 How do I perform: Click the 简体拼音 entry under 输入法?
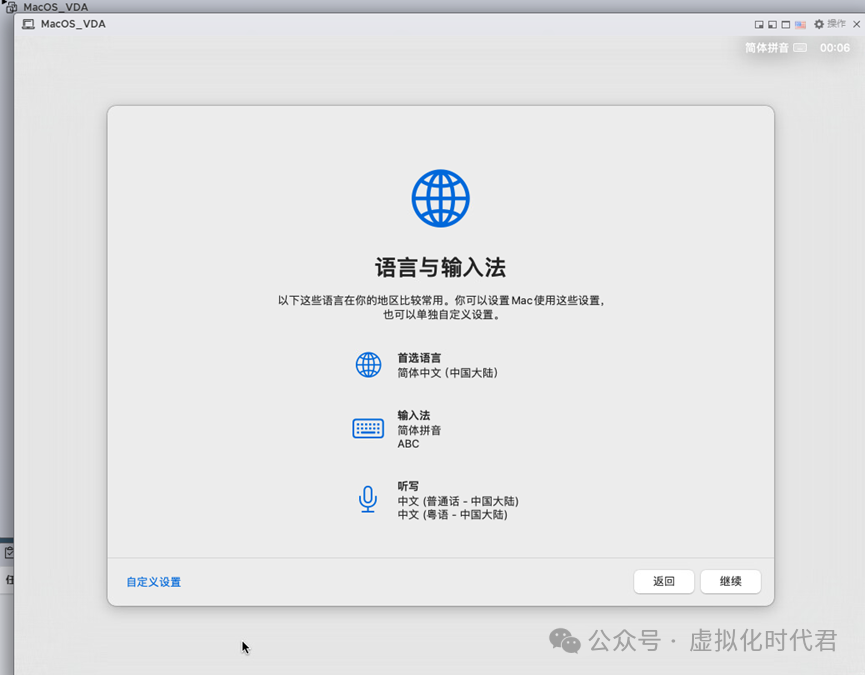point(419,430)
